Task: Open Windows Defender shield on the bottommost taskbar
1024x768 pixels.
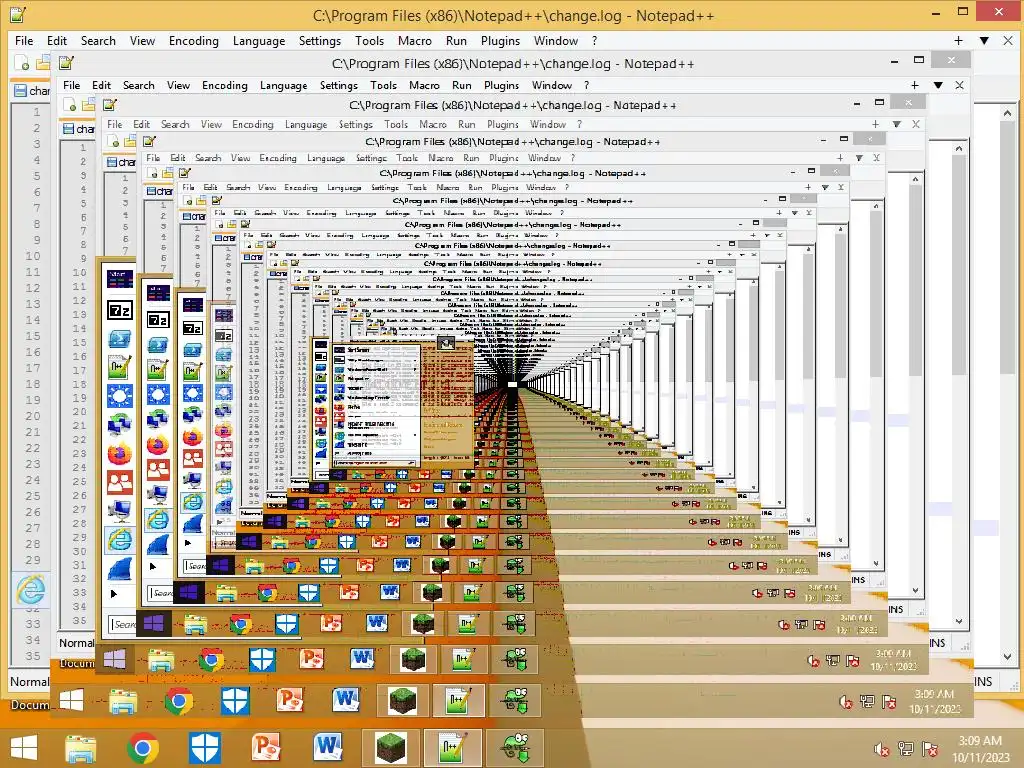Action: pyautogui.click(x=204, y=748)
